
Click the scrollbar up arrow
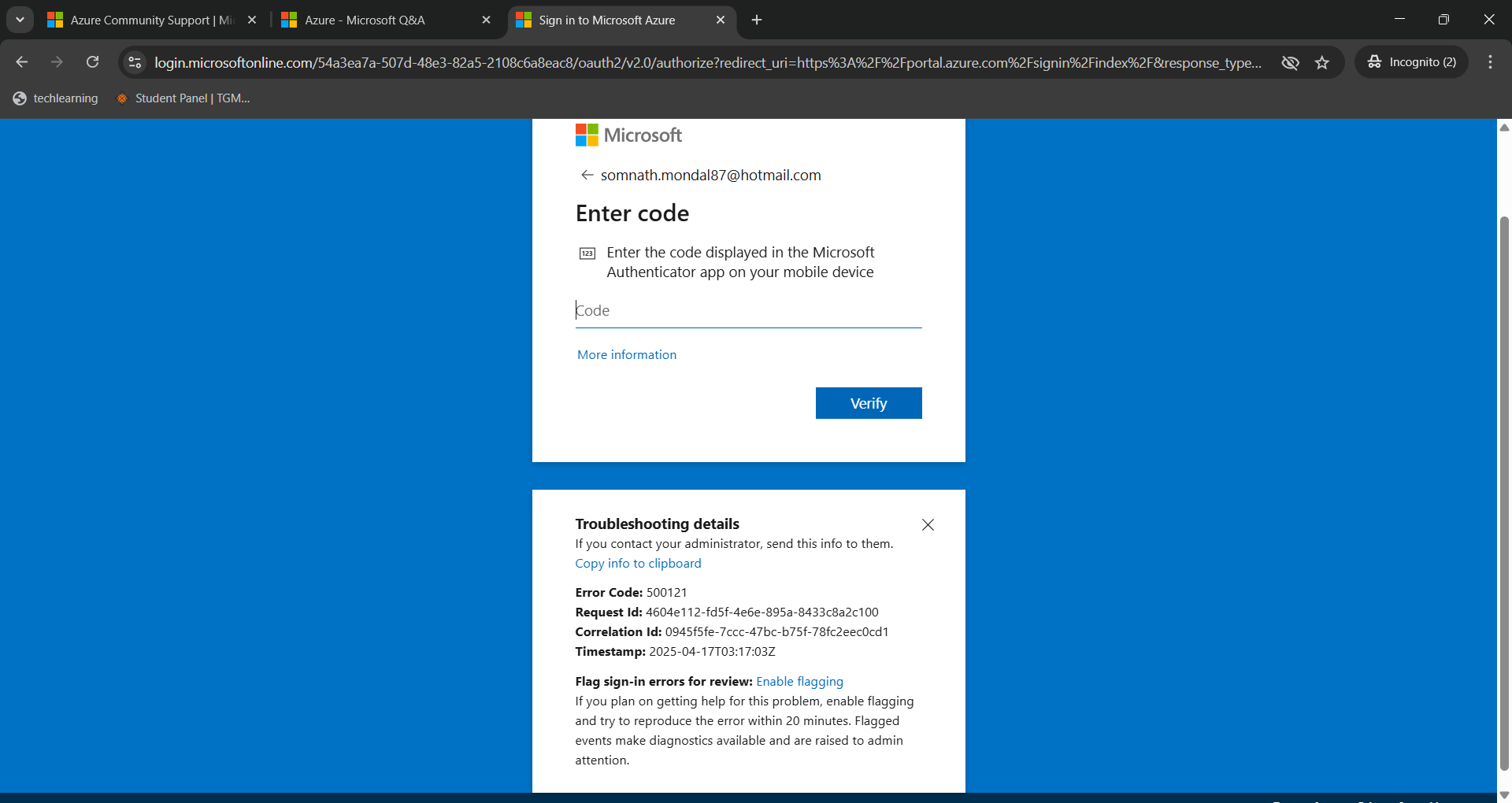click(1503, 127)
